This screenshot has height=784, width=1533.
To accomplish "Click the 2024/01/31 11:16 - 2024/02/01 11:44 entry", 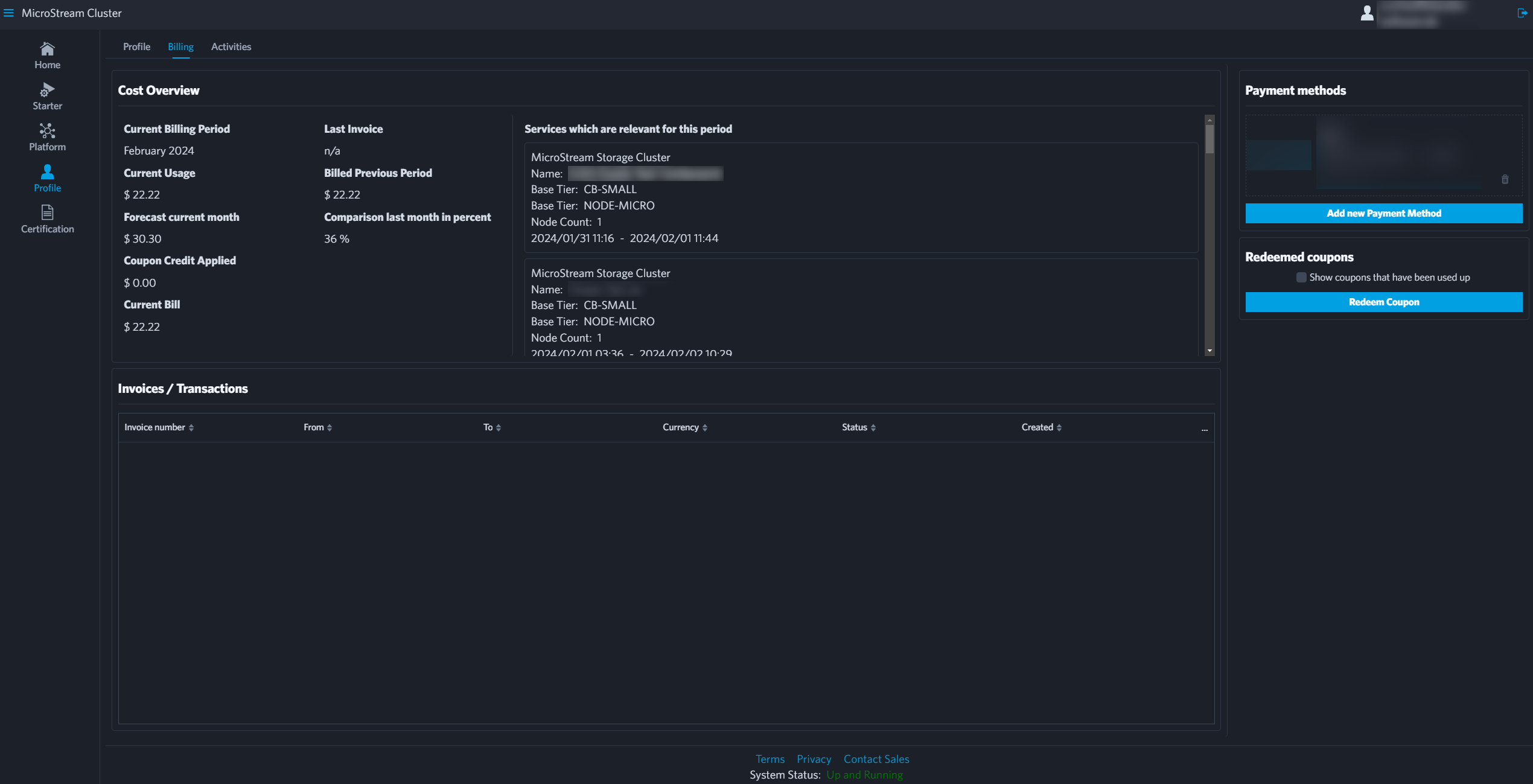I will click(625, 238).
